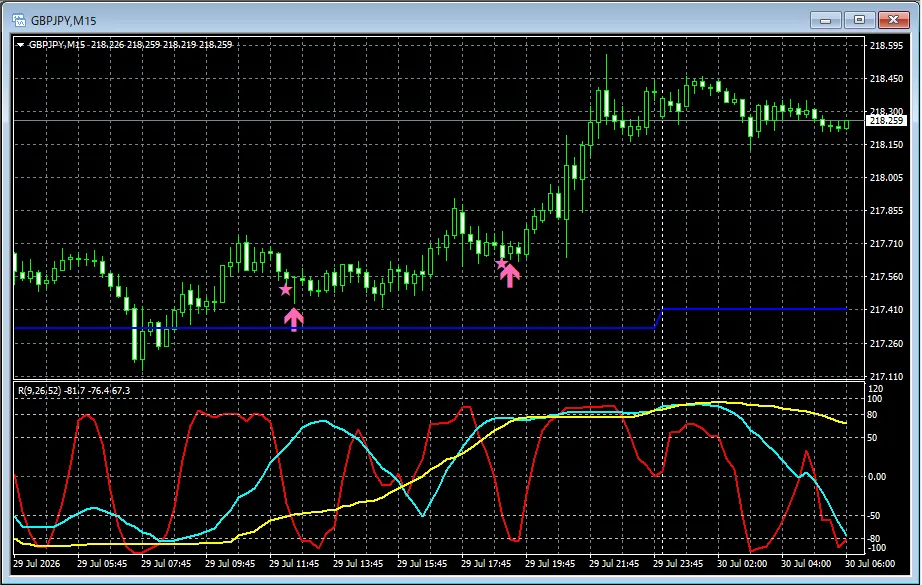
Task: Click the 218.150 price scale label
Action: 886,145
